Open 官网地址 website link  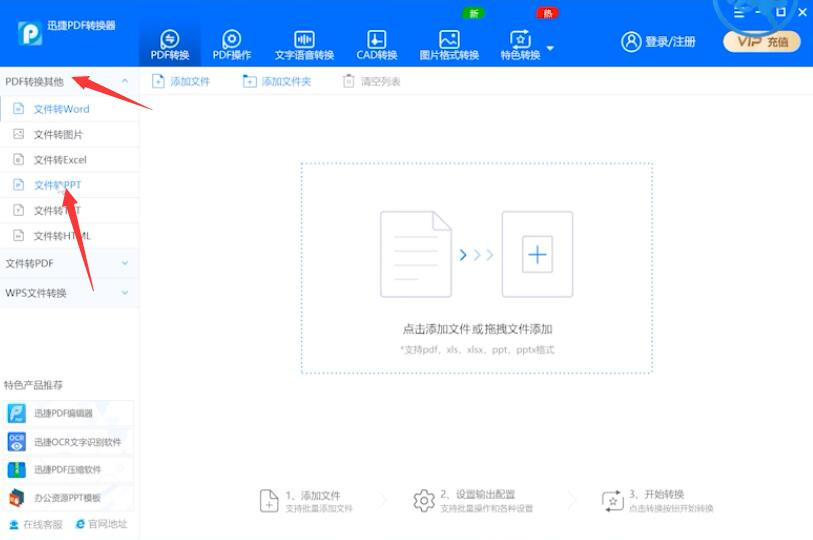101,524
